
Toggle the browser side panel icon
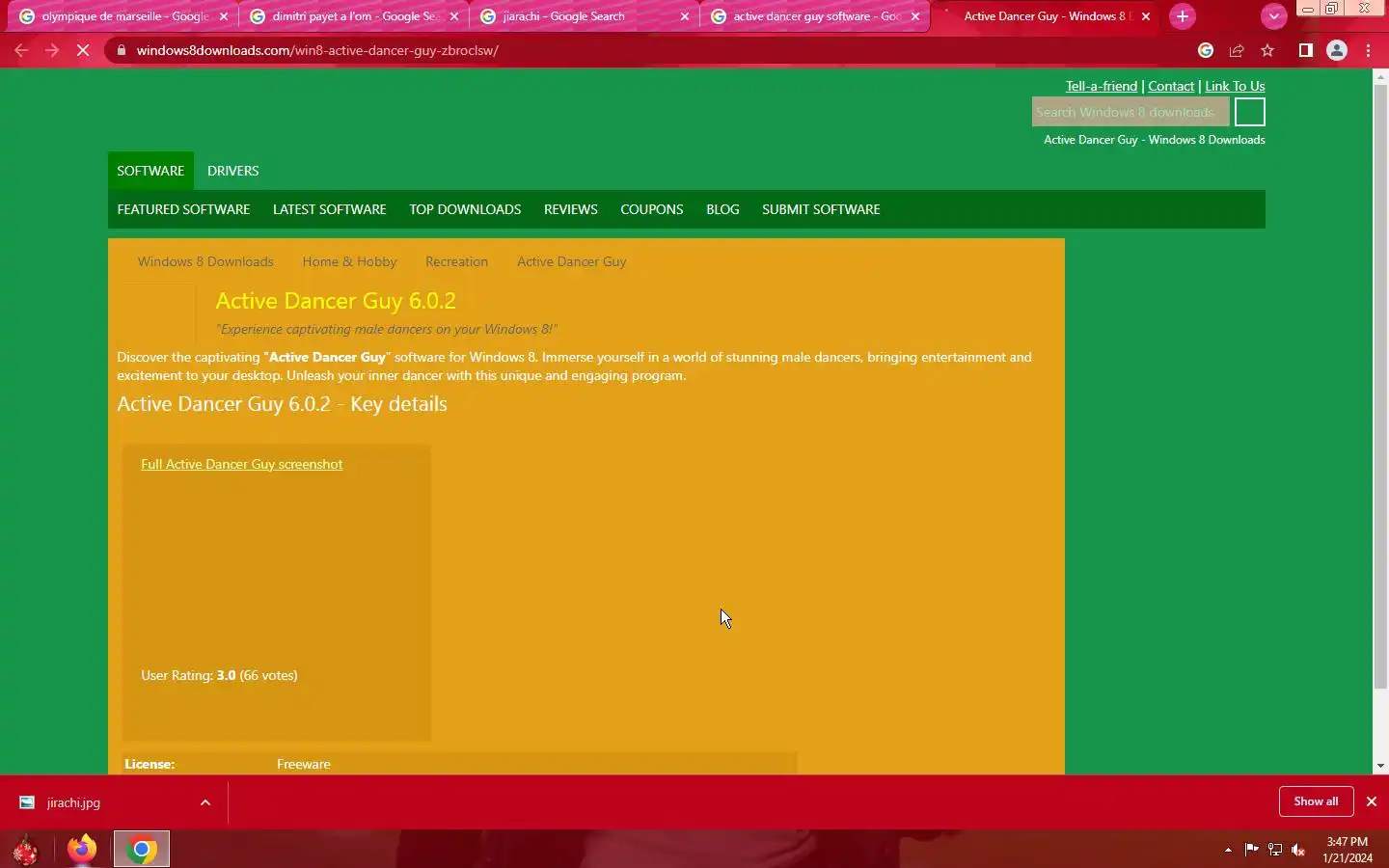(x=1305, y=50)
